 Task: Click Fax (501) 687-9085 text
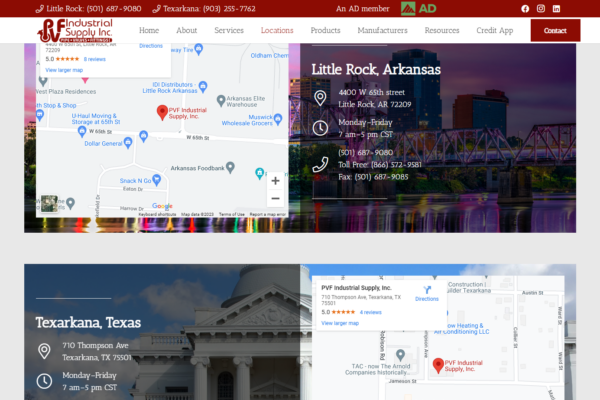coord(373,177)
